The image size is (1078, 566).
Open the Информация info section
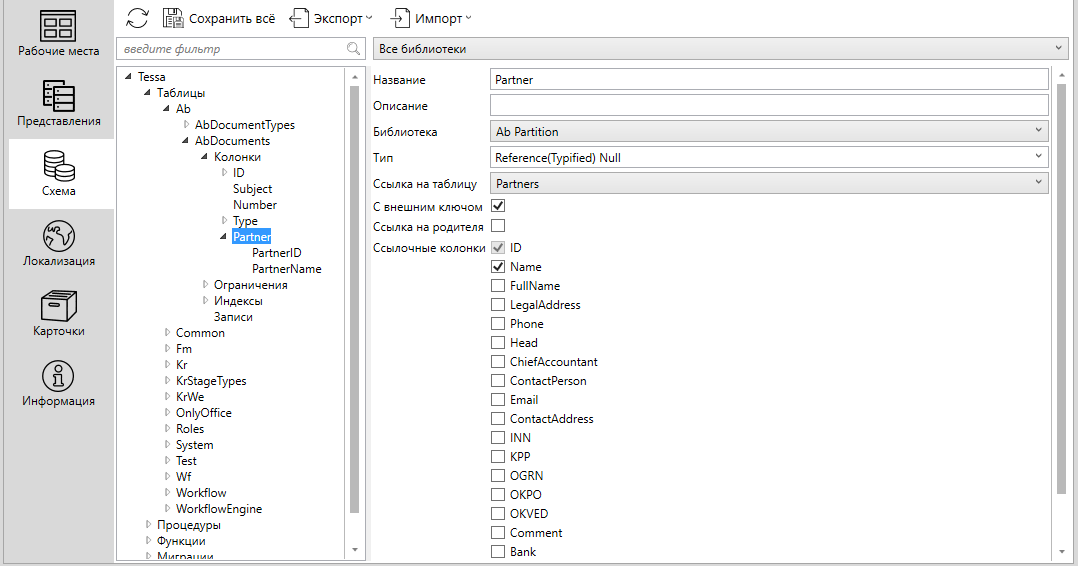tap(58, 383)
